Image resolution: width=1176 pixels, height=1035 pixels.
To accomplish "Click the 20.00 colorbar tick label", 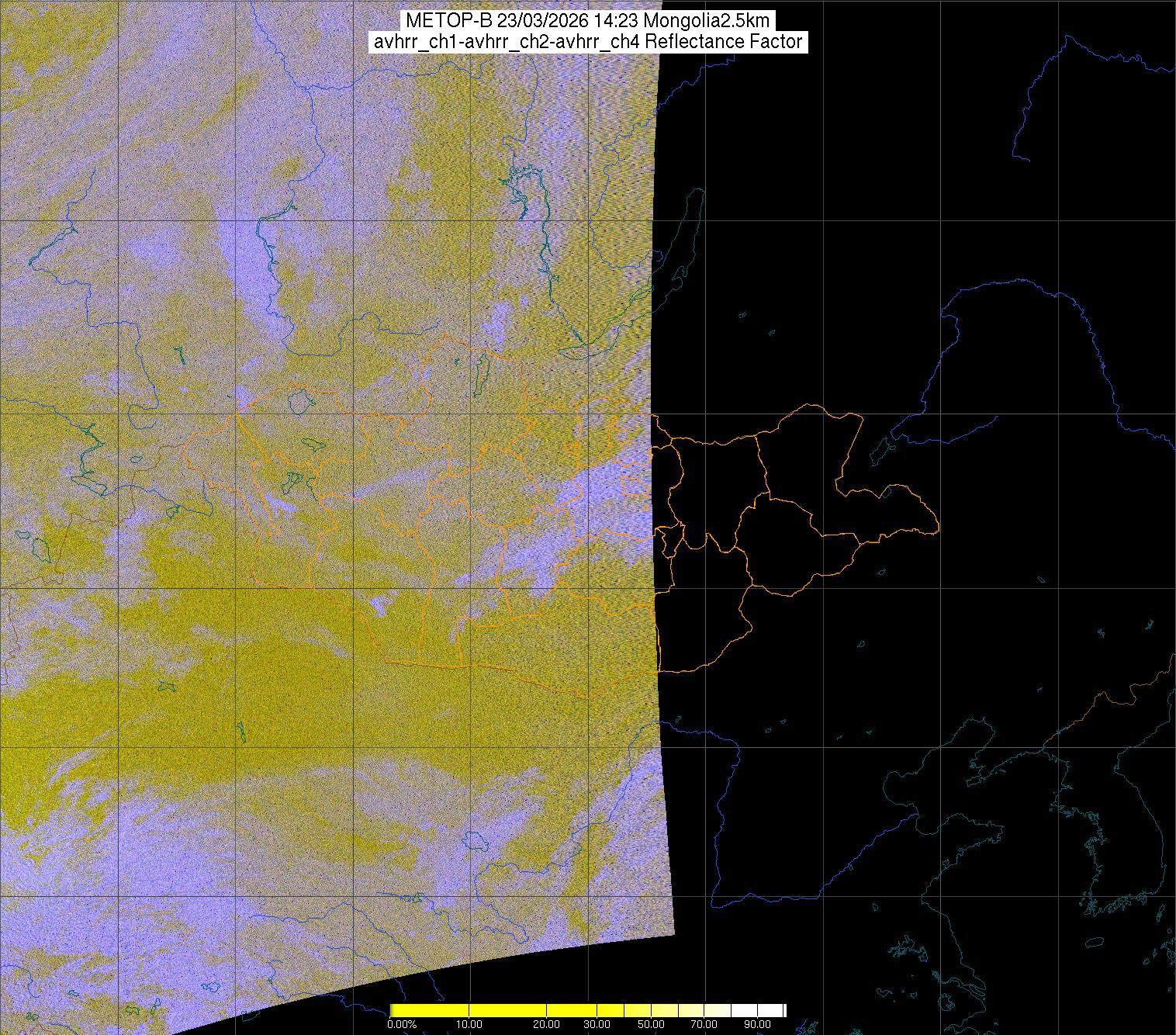I will pos(547,1025).
